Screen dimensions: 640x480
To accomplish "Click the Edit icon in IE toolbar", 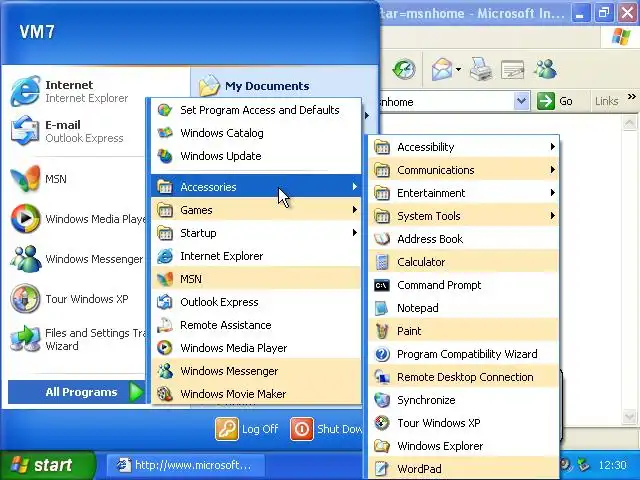I will 512,69.
